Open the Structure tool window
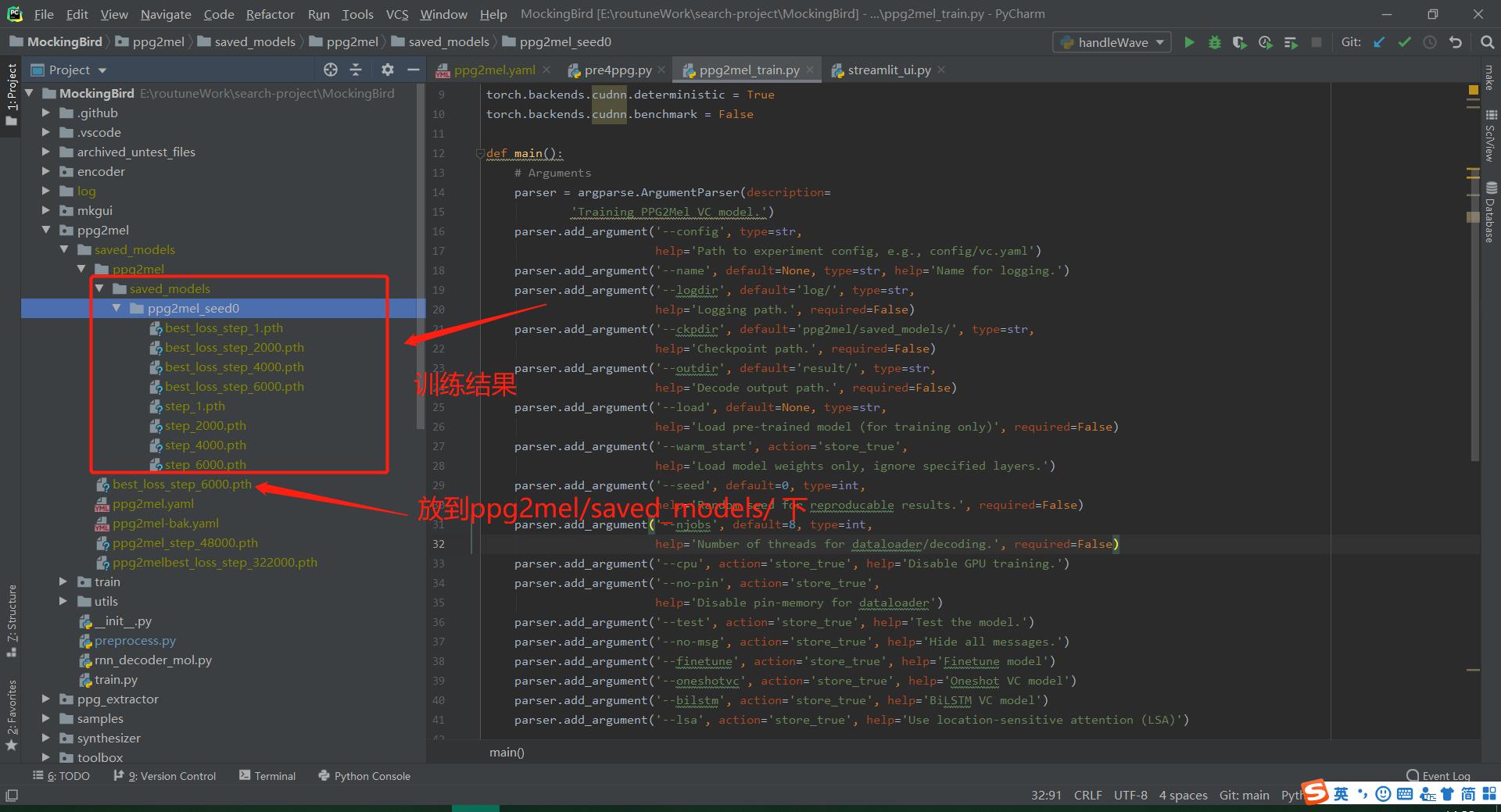The height and width of the screenshot is (812, 1501). [x=11, y=621]
